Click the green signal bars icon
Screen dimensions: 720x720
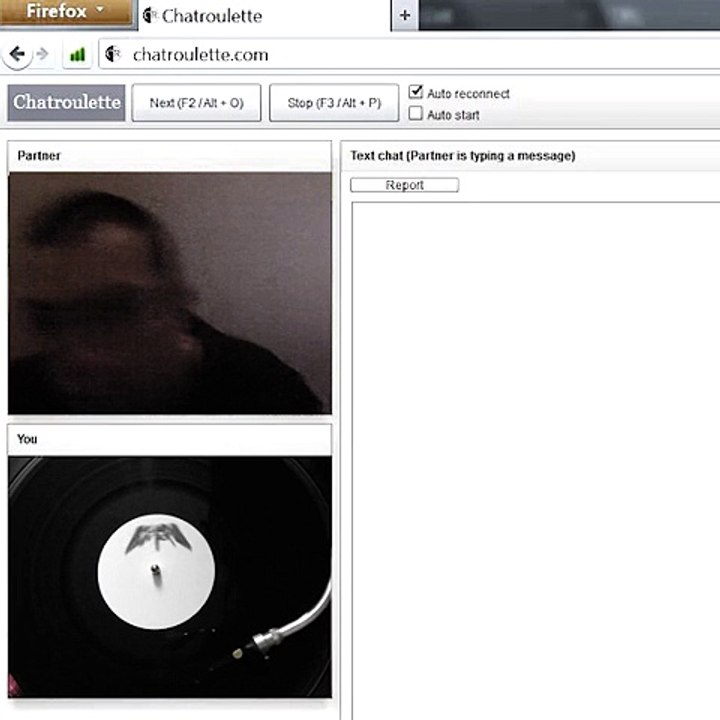point(77,55)
